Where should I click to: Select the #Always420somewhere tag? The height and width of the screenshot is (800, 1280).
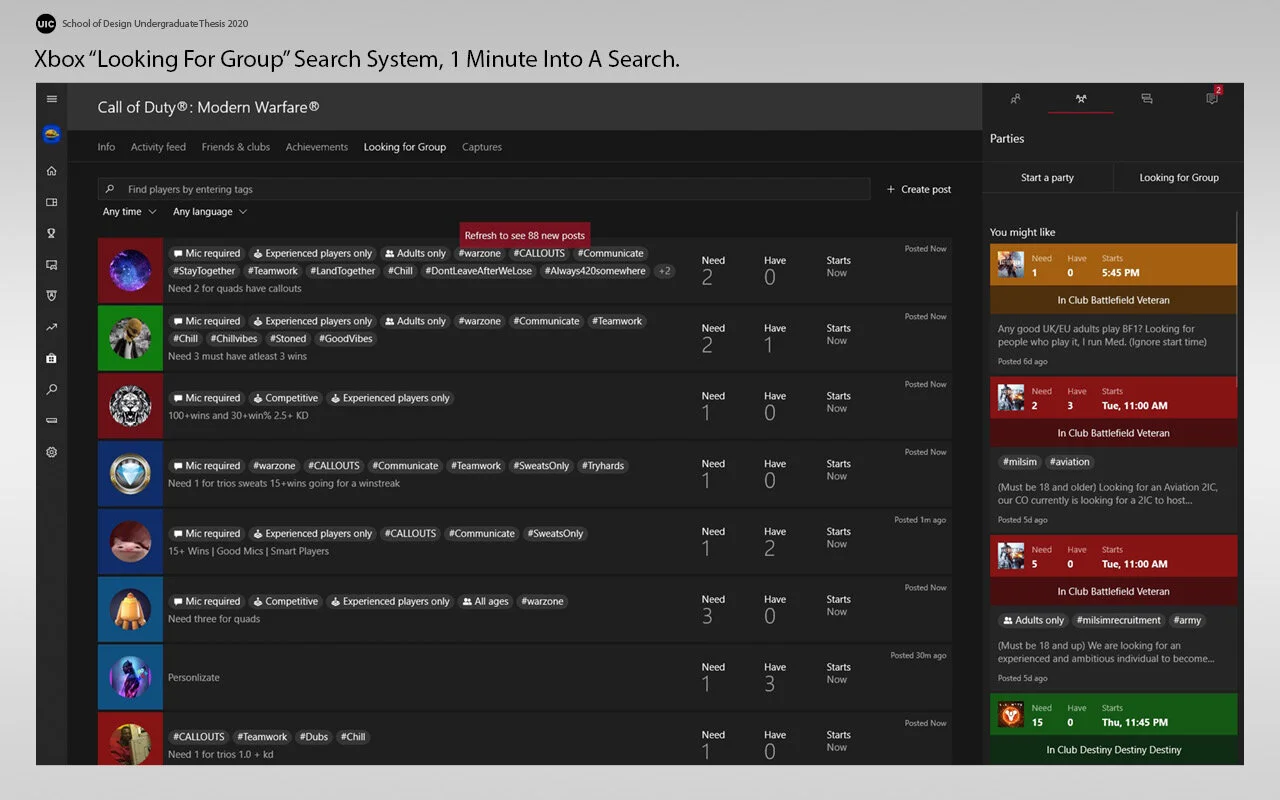pyautogui.click(x=595, y=271)
